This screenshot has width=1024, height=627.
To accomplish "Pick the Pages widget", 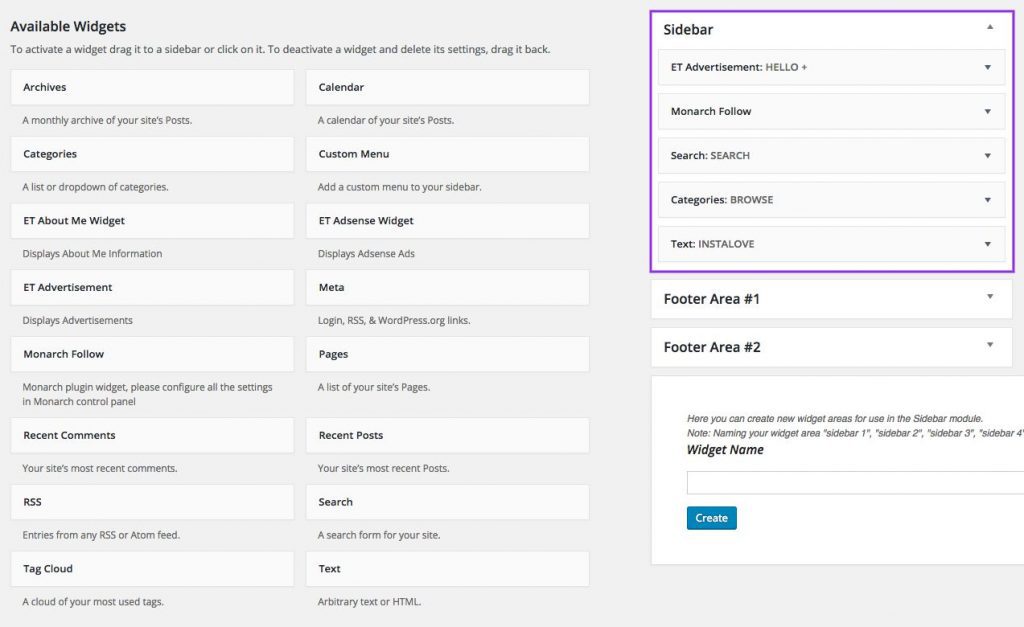I will (447, 353).
